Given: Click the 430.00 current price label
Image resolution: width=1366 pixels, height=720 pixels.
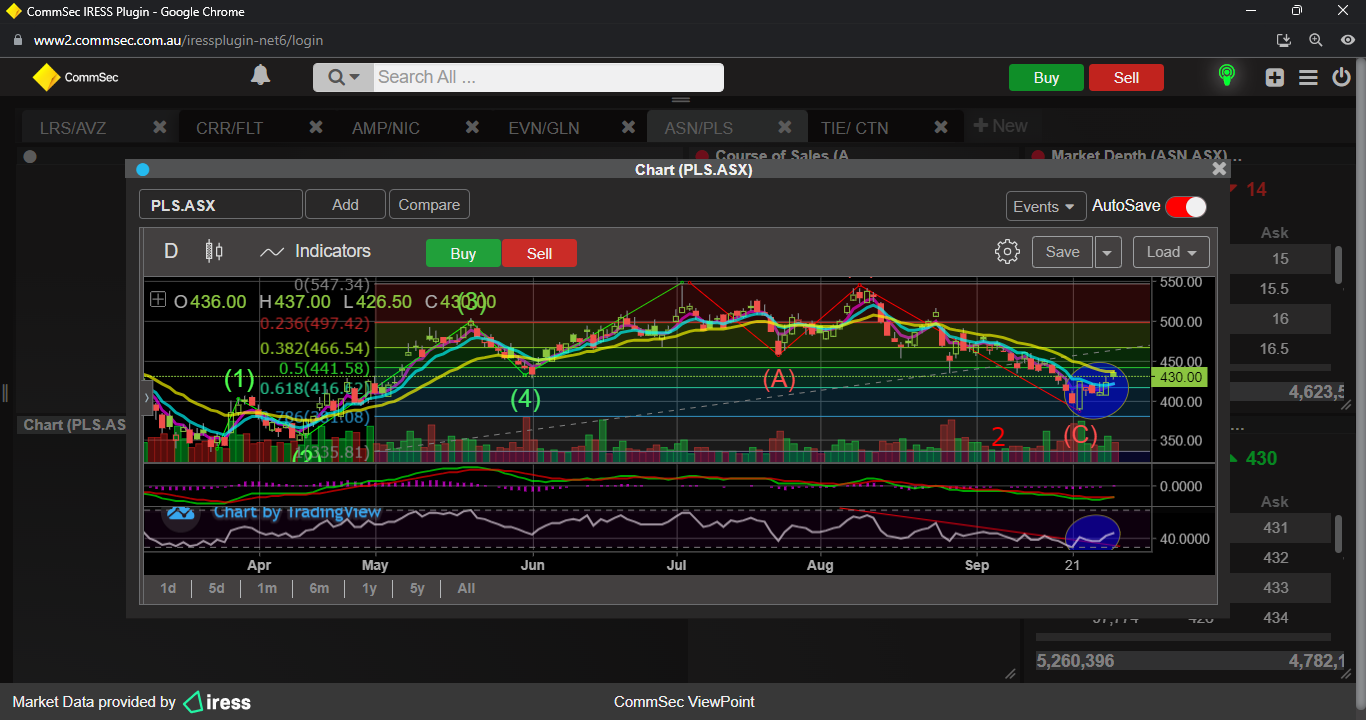Looking at the screenshot, I should 1180,377.
